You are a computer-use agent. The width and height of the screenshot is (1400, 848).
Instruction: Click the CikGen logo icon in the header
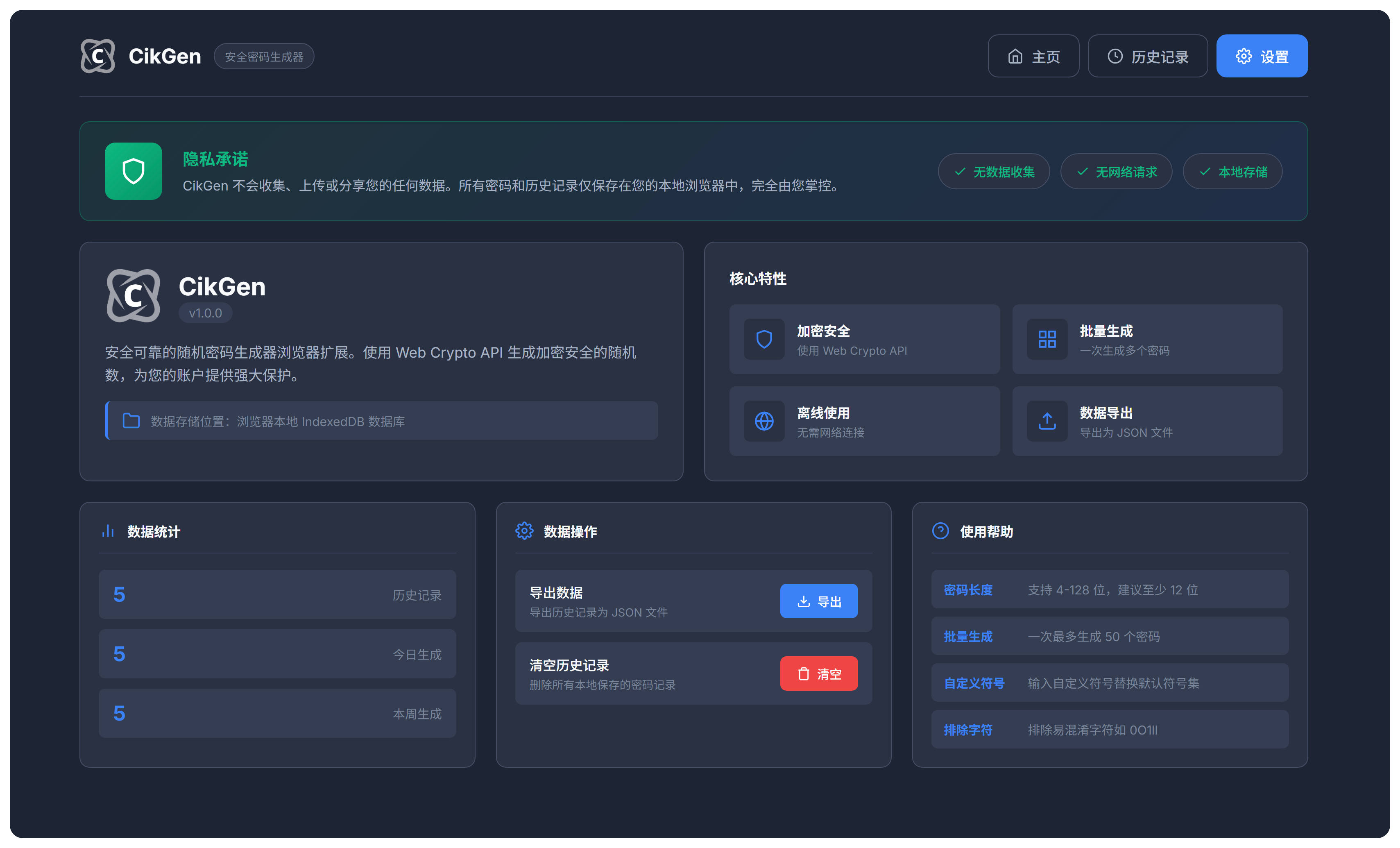98,56
